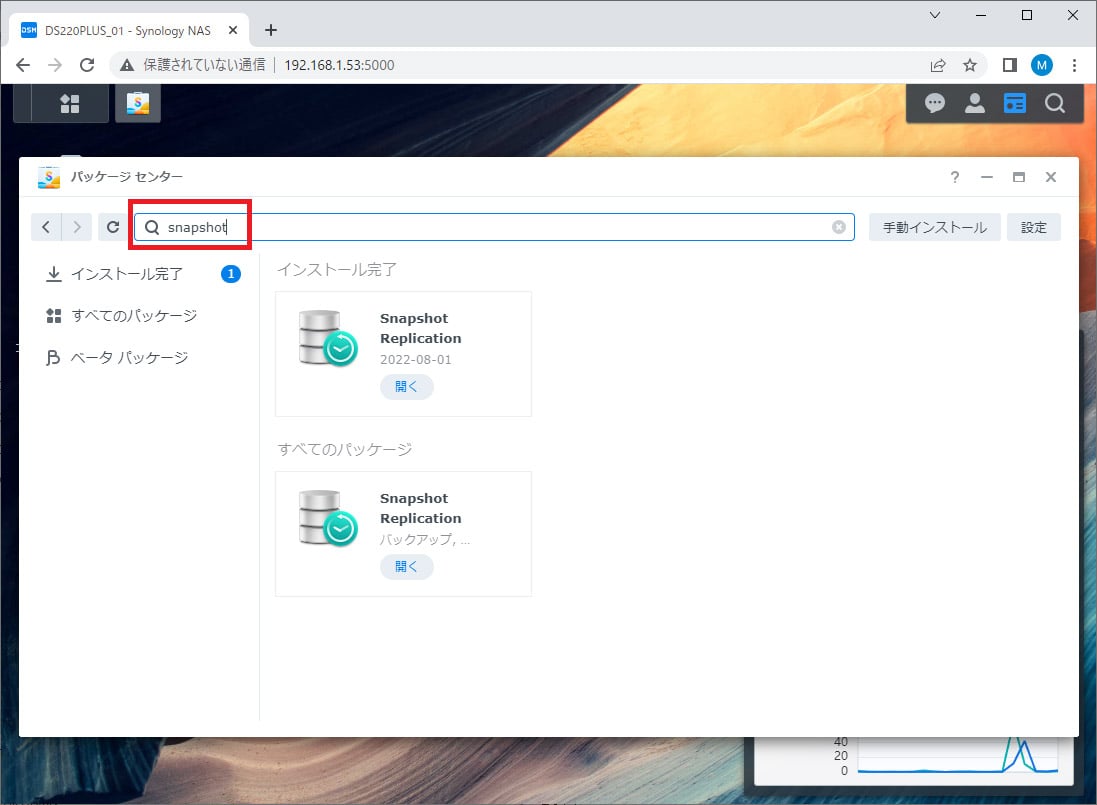This screenshot has height=805, width=1097.
Task: Click Snapshot Replication icon under すべてのパッケージ
Action: pyautogui.click(x=327, y=518)
